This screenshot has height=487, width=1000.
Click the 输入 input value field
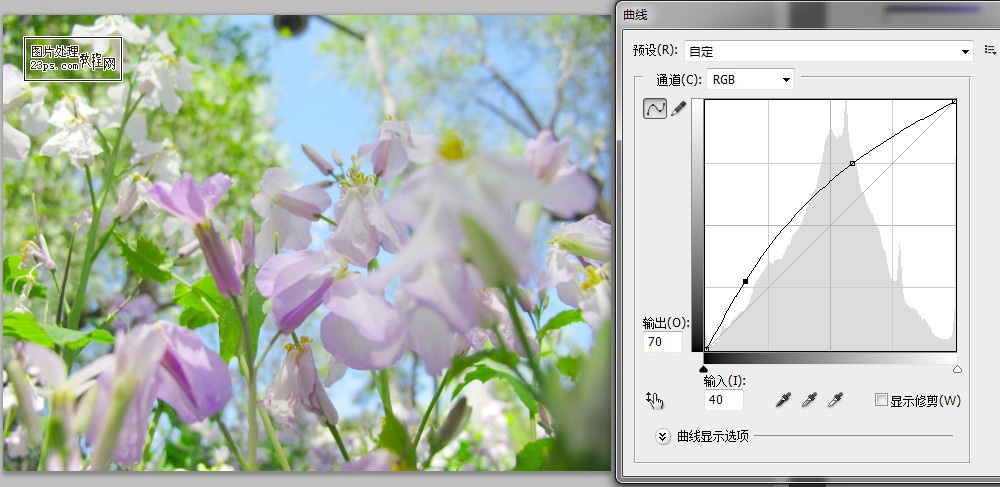[724, 400]
